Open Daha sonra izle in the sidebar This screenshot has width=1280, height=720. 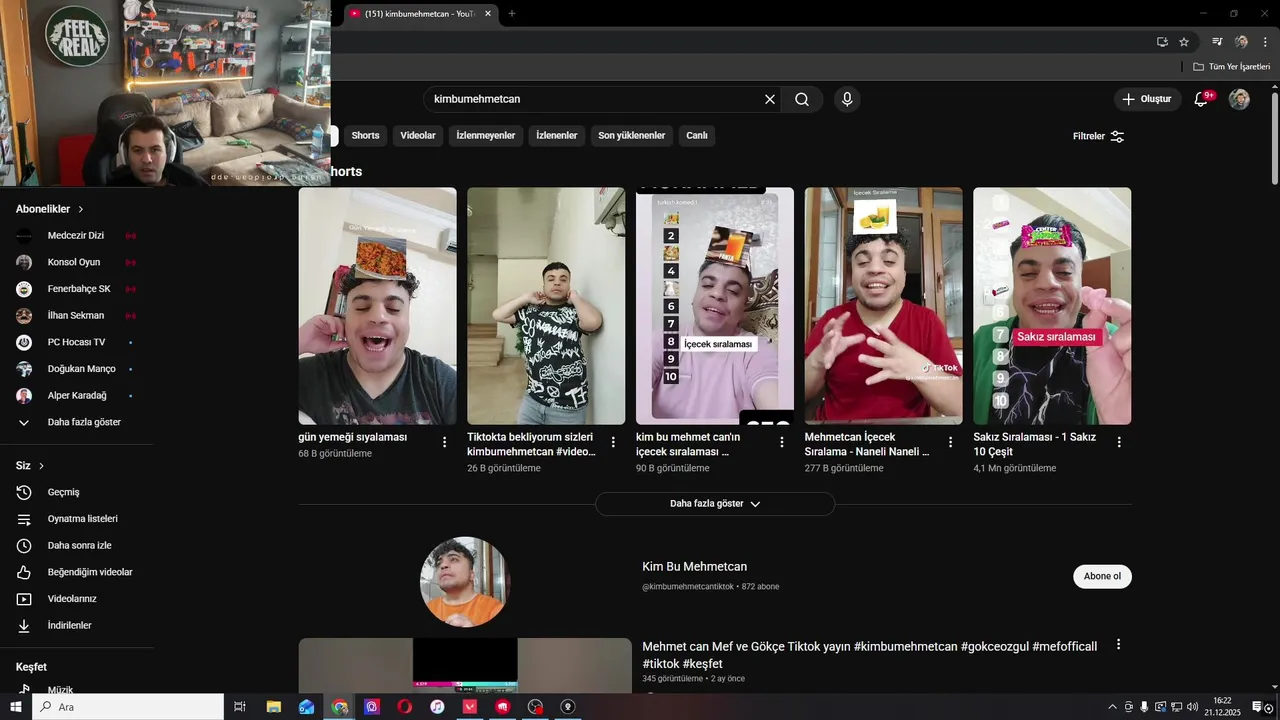click(77, 545)
